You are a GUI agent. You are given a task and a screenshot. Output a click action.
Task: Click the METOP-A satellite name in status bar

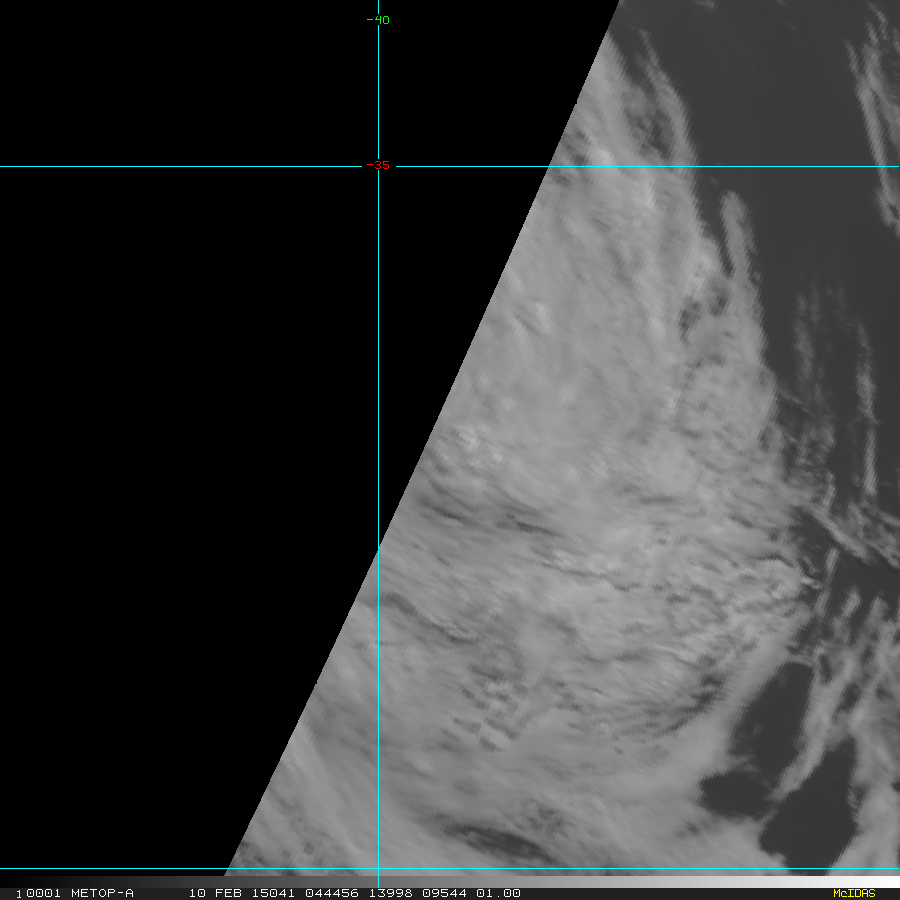point(102,893)
